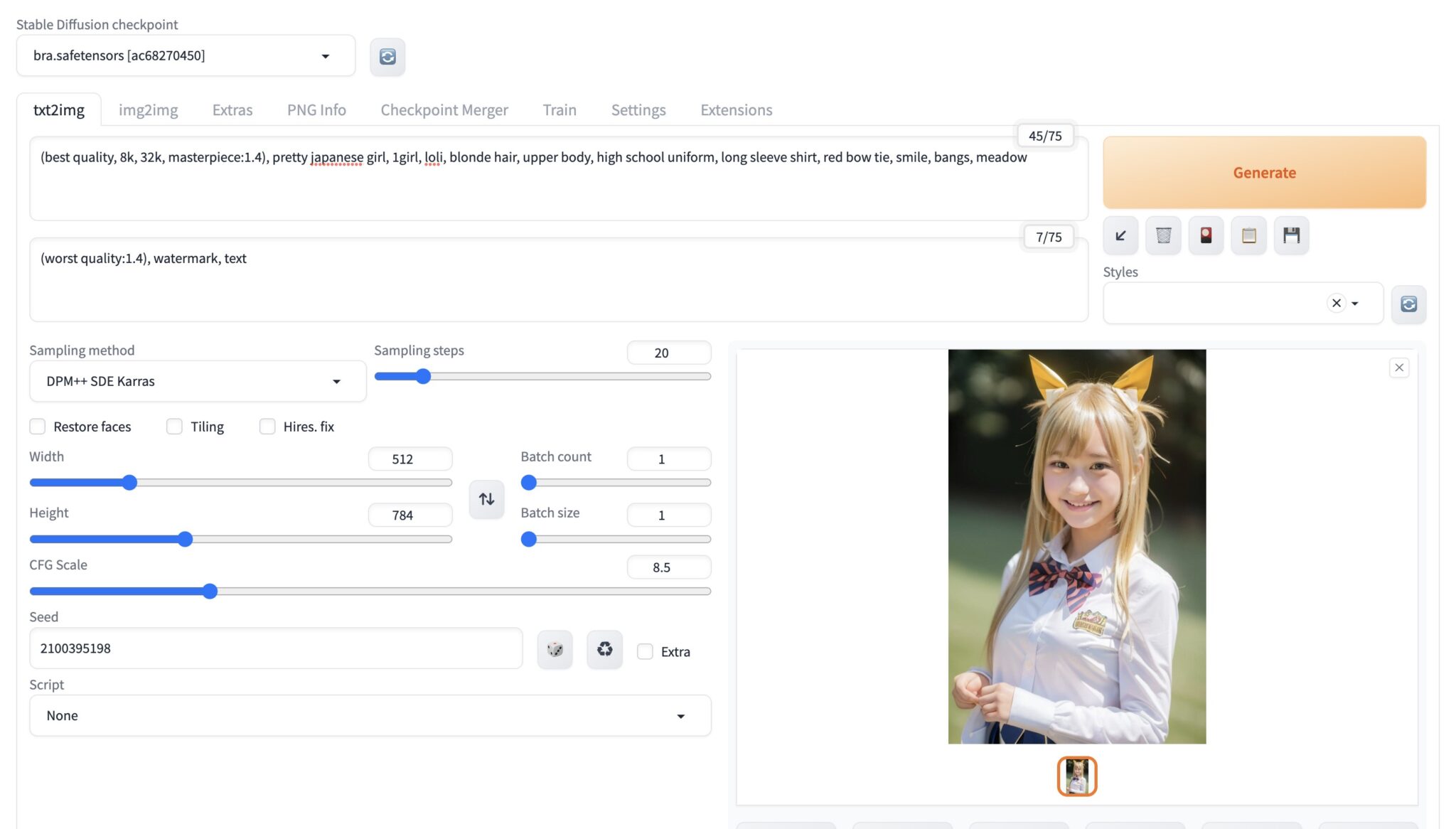Apply selected styles using the clipboard icon
The height and width of the screenshot is (829, 1456).
pyautogui.click(x=1248, y=235)
